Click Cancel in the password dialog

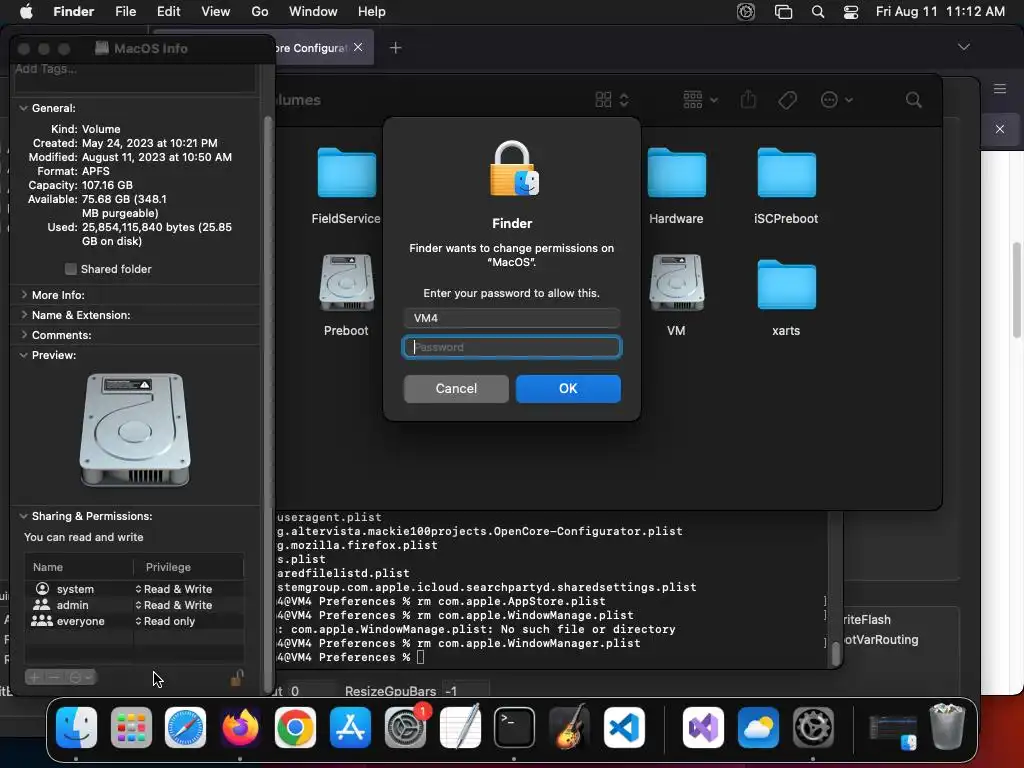(x=456, y=389)
